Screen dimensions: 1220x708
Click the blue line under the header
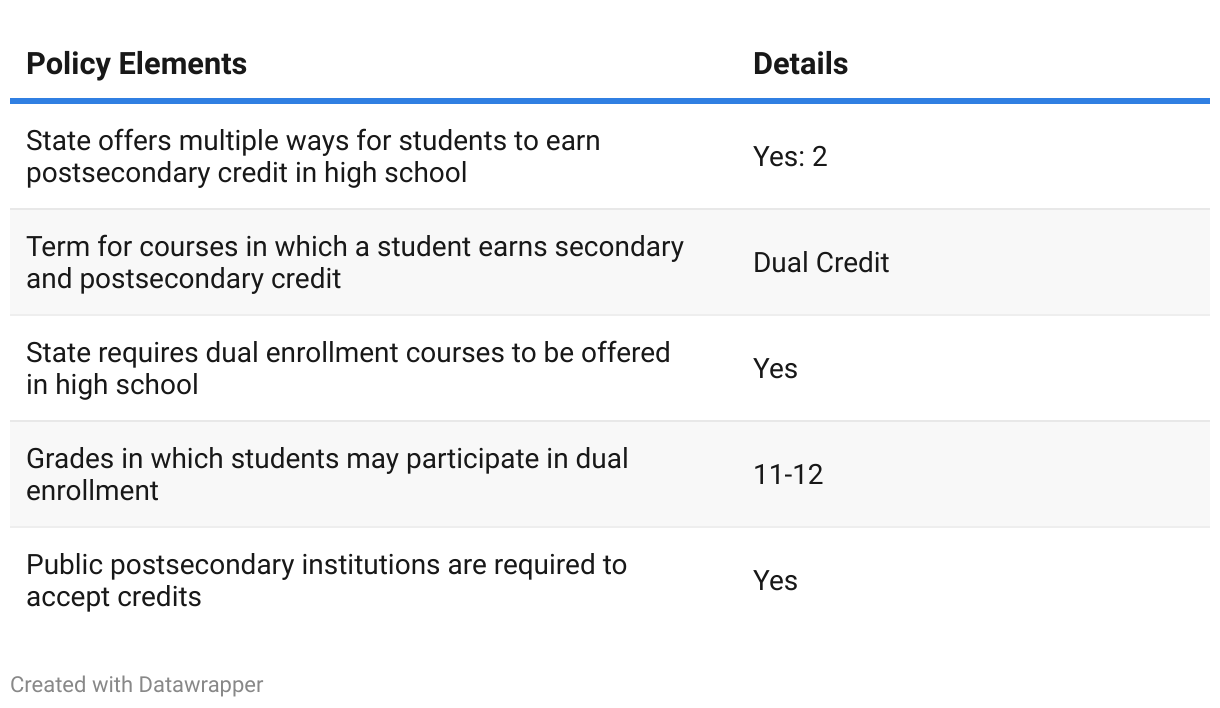pyautogui.click(x=610, y=101)
